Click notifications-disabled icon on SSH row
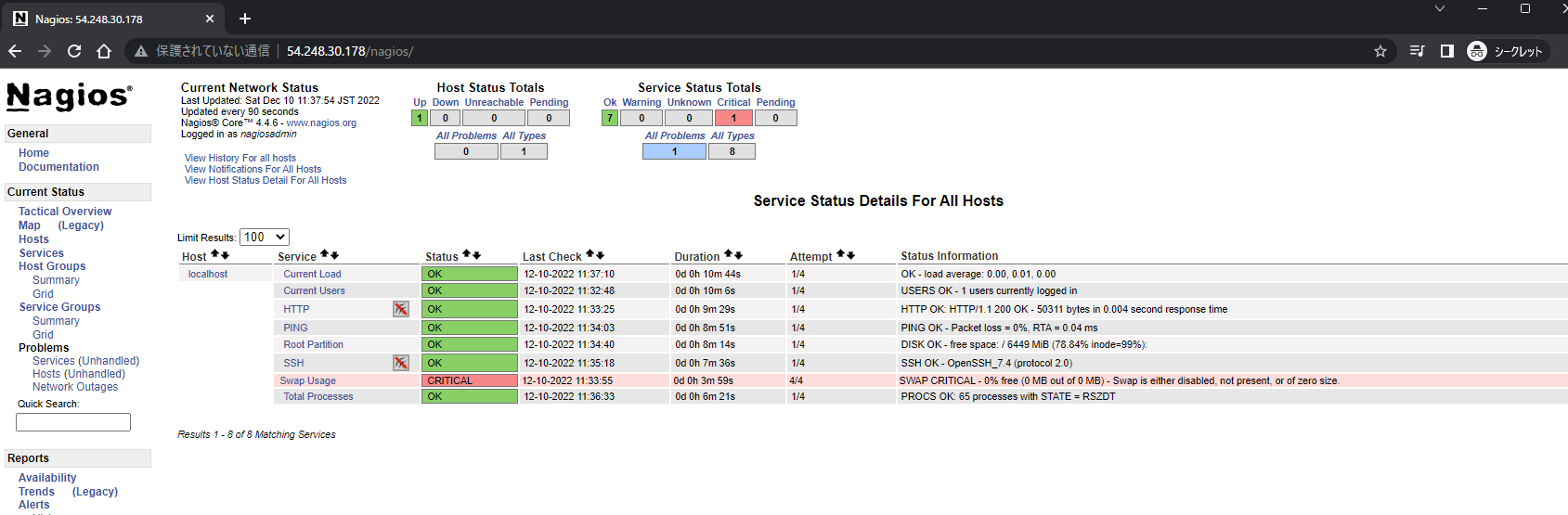 401,363
